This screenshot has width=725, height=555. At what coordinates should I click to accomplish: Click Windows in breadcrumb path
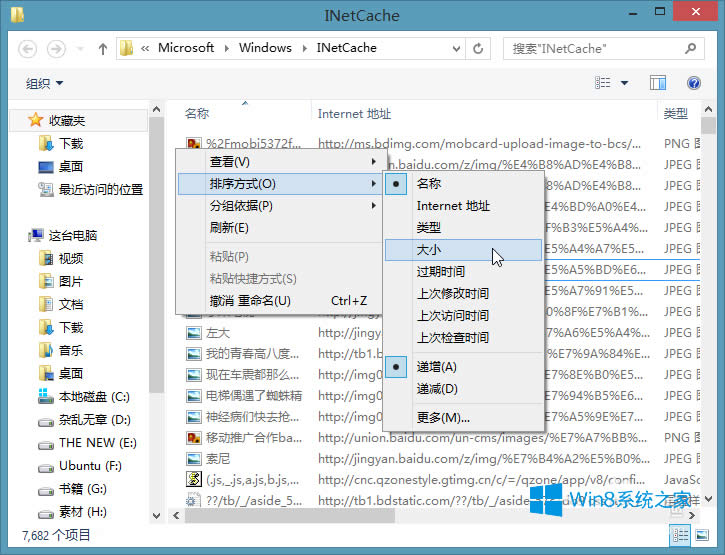pos(265,48)
